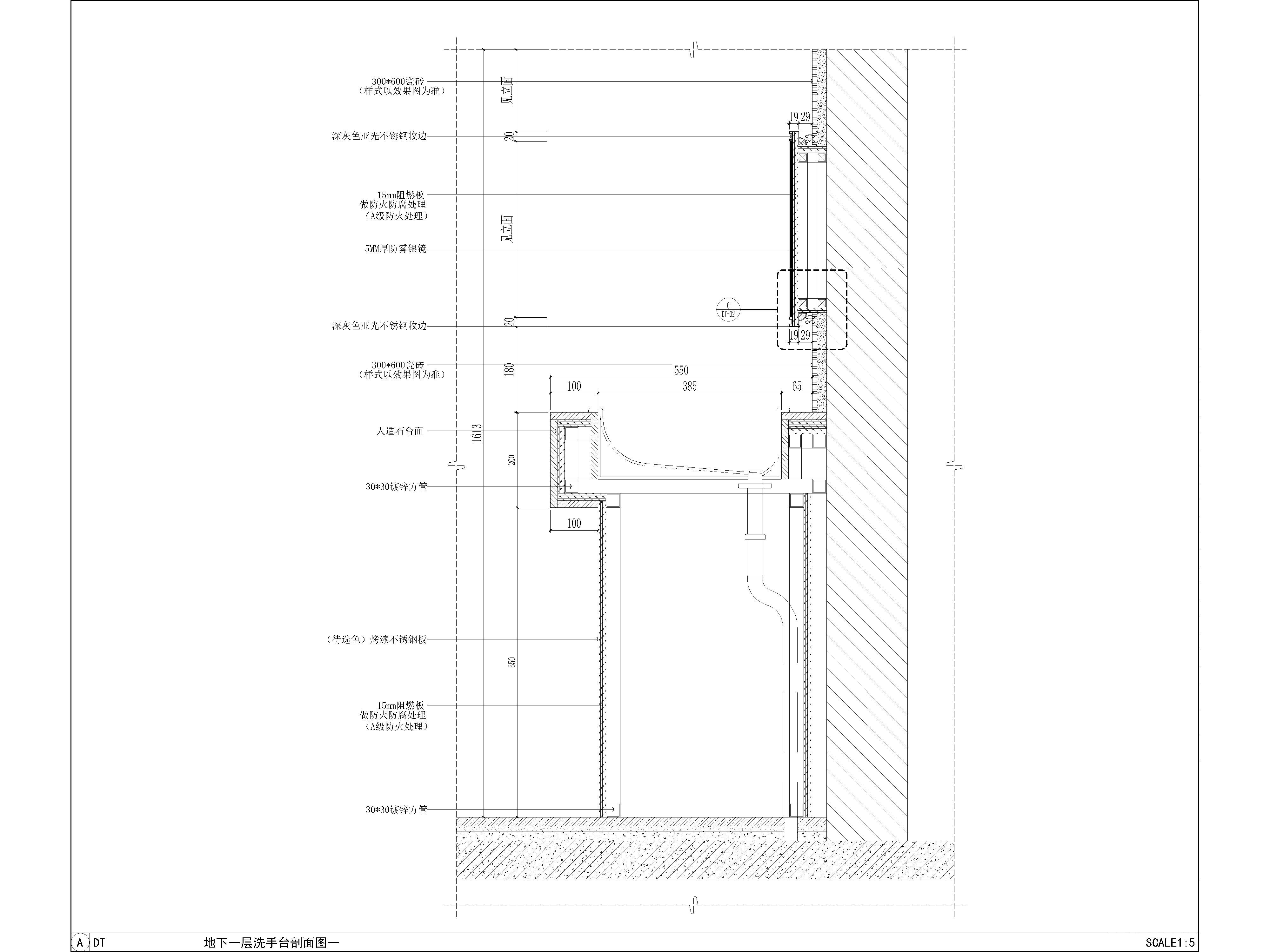Click the dashed detail boundary around the mirror base
The width and height of the screenshot is (1270, 952).
tap(812, 310)
